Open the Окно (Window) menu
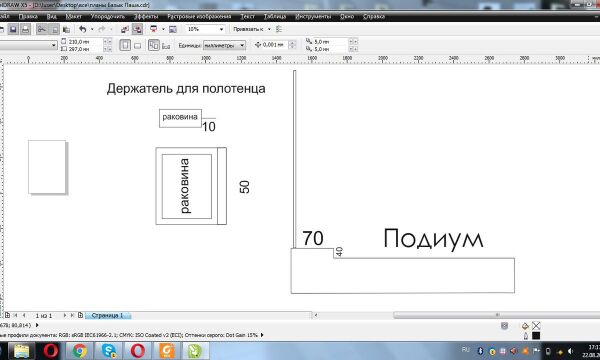Image resolution: width=600 pixels, height=360 pixels. click(x=347, y=16)
